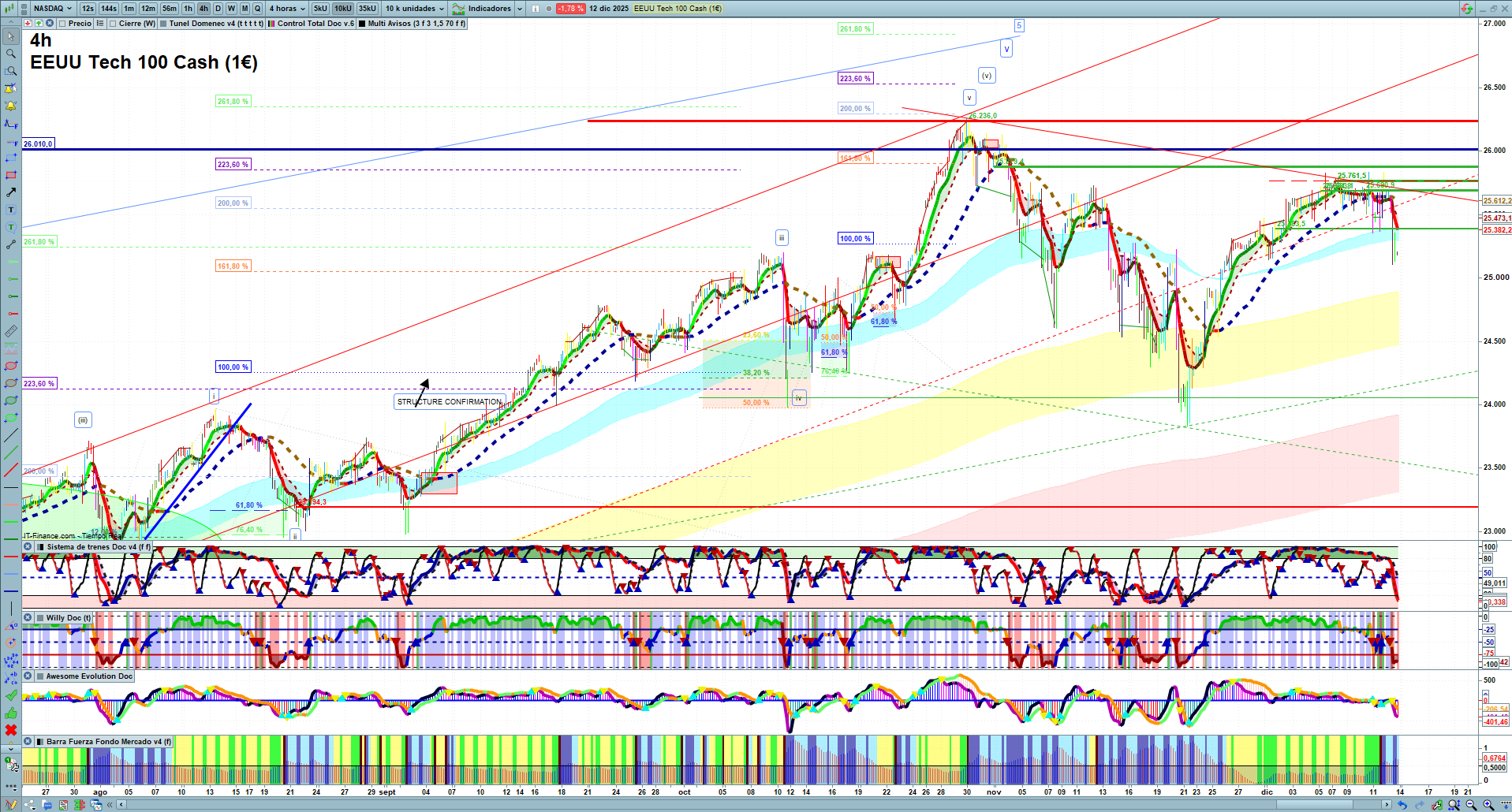Select the black arrow drawing tool
This screenshot has height=812, width=1512.
click(x=11, y=192)
